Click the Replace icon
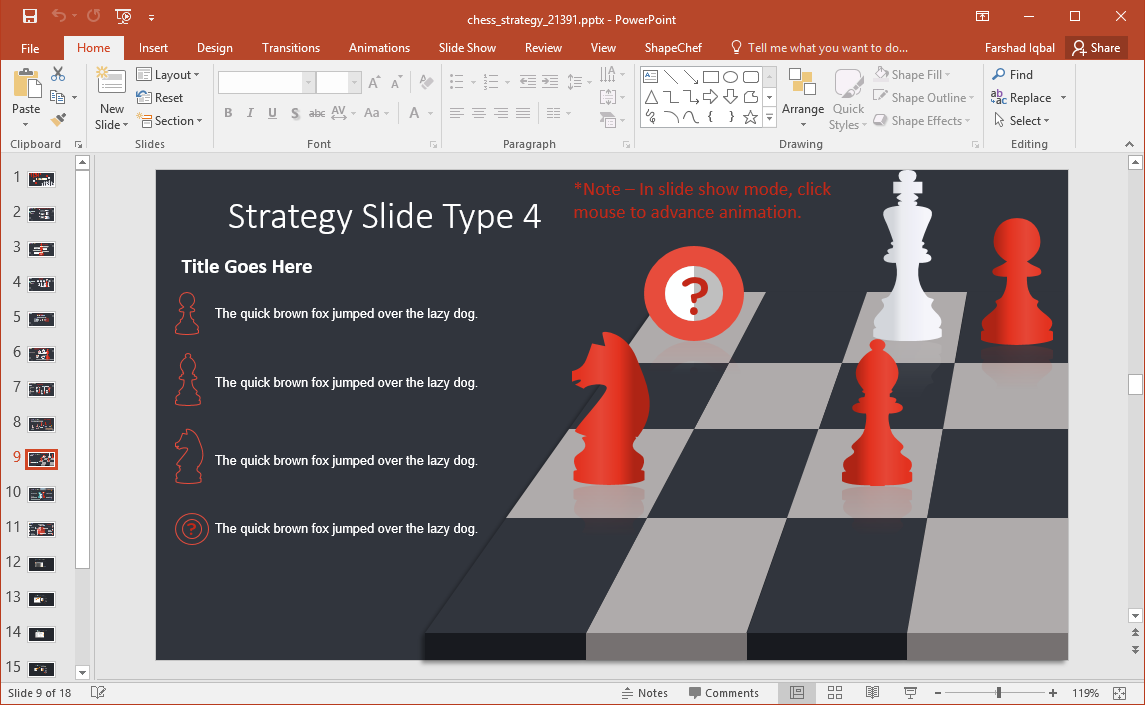Image resolution: width=1145 pixels, height=705 pixels. pyautogui.click(x=1029, y=97)
